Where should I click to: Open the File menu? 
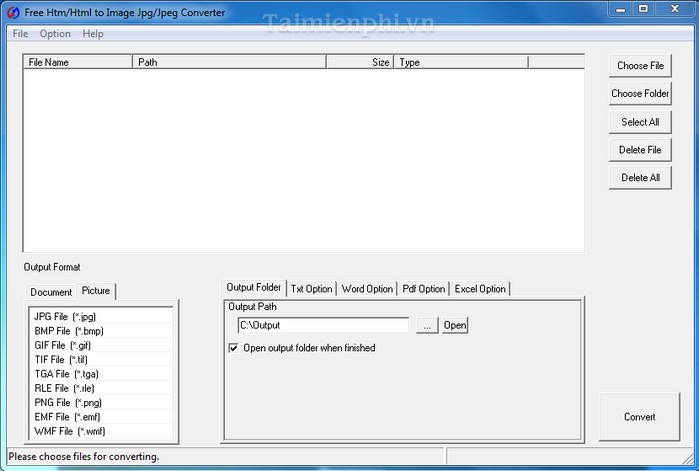pos(21,34)
